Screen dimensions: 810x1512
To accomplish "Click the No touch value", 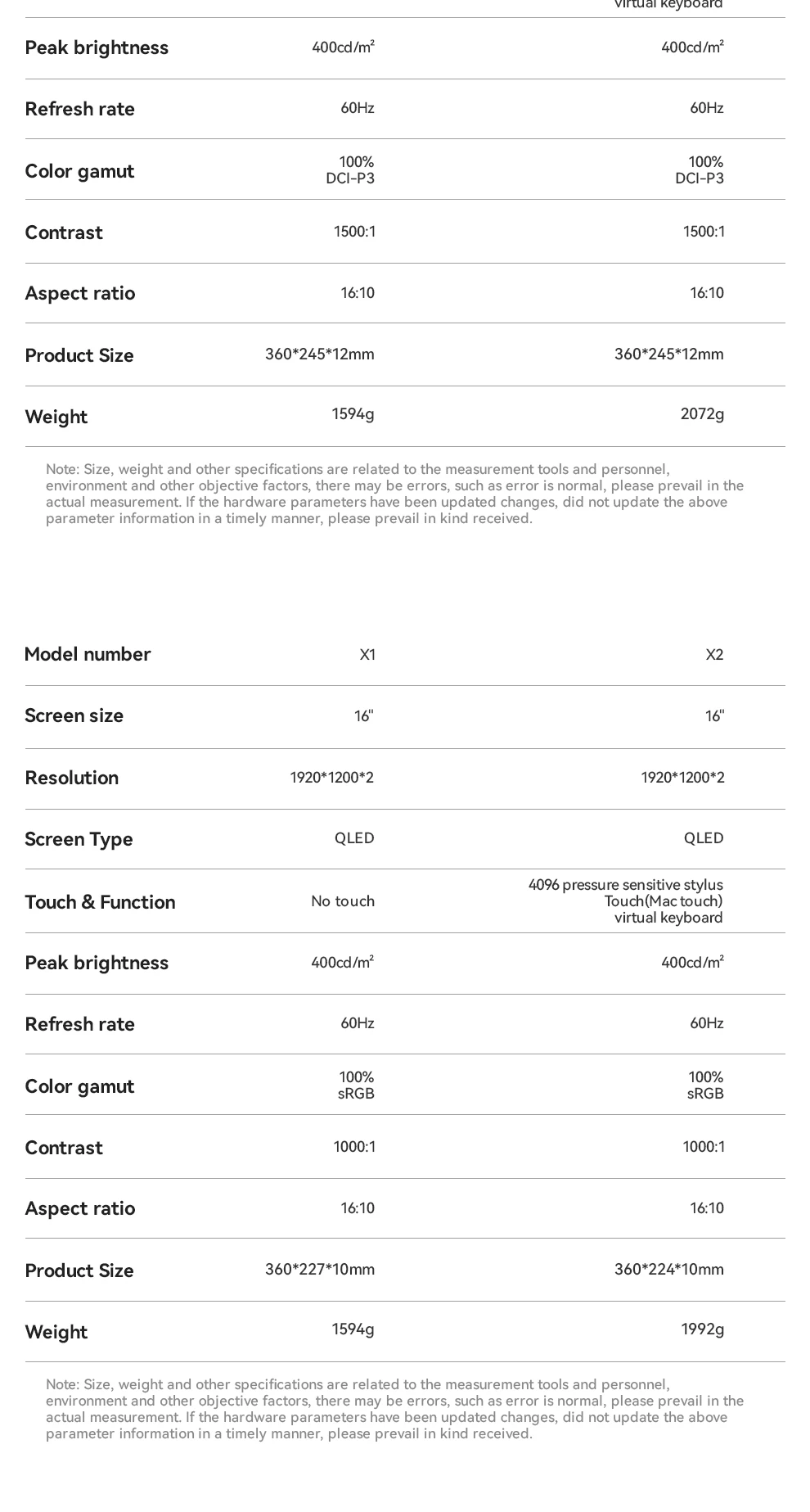I will point(342,901).
